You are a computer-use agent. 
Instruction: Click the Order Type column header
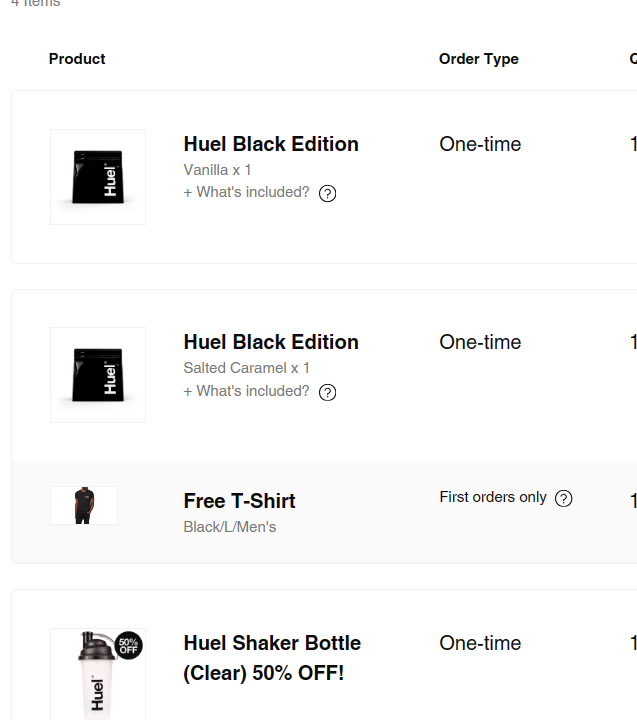pos(479,59)
